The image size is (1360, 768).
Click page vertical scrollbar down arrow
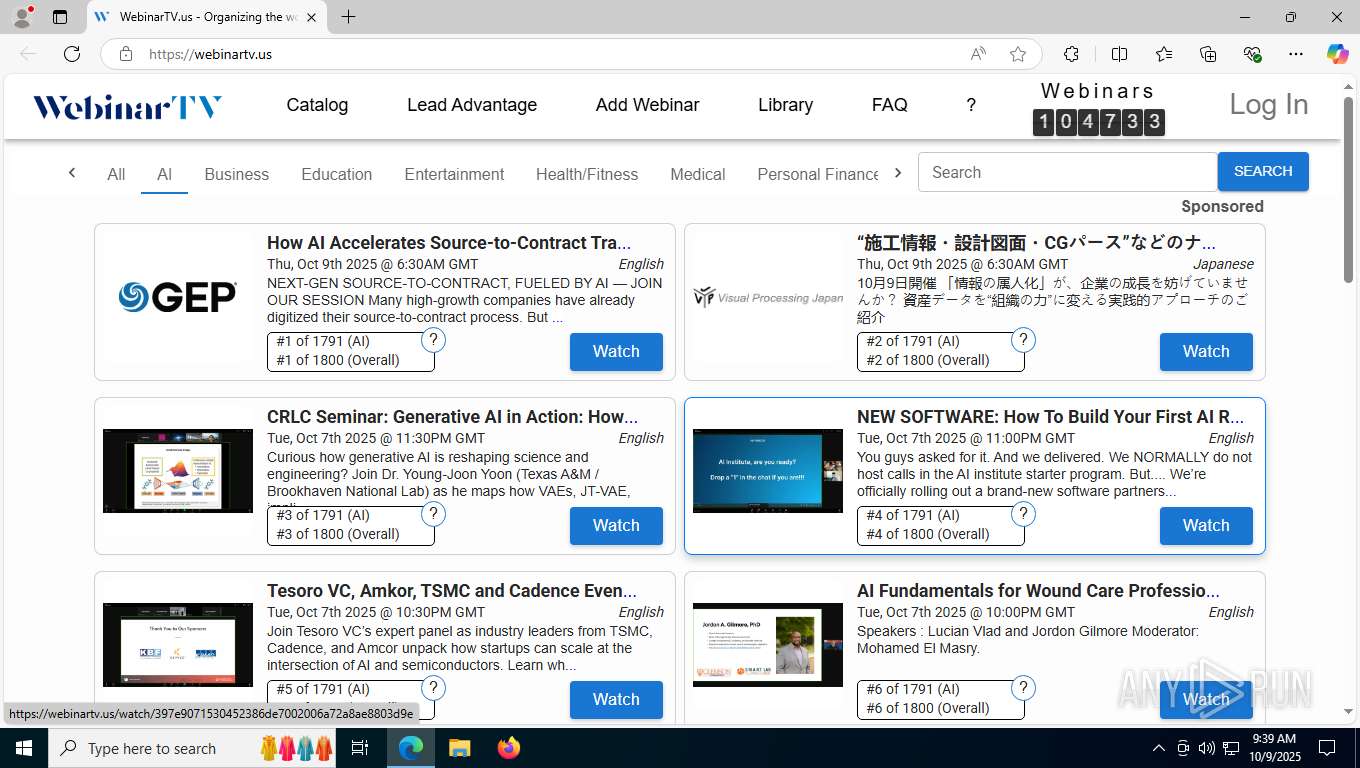1349,712
